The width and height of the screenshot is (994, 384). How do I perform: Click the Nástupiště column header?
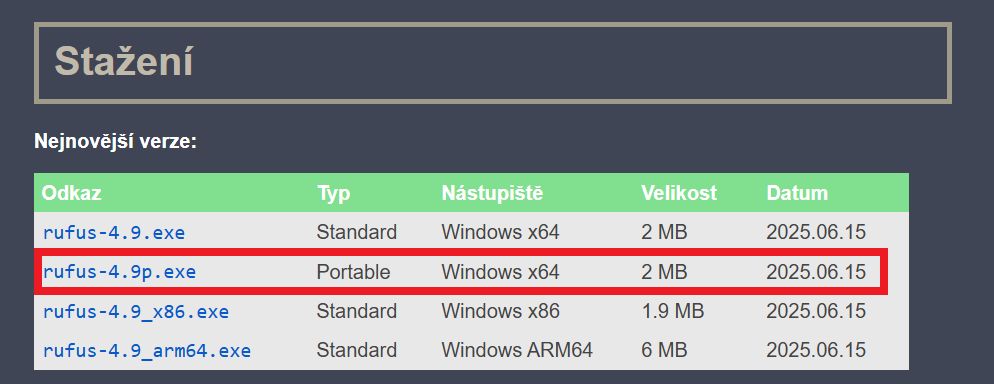pos(493,193)
